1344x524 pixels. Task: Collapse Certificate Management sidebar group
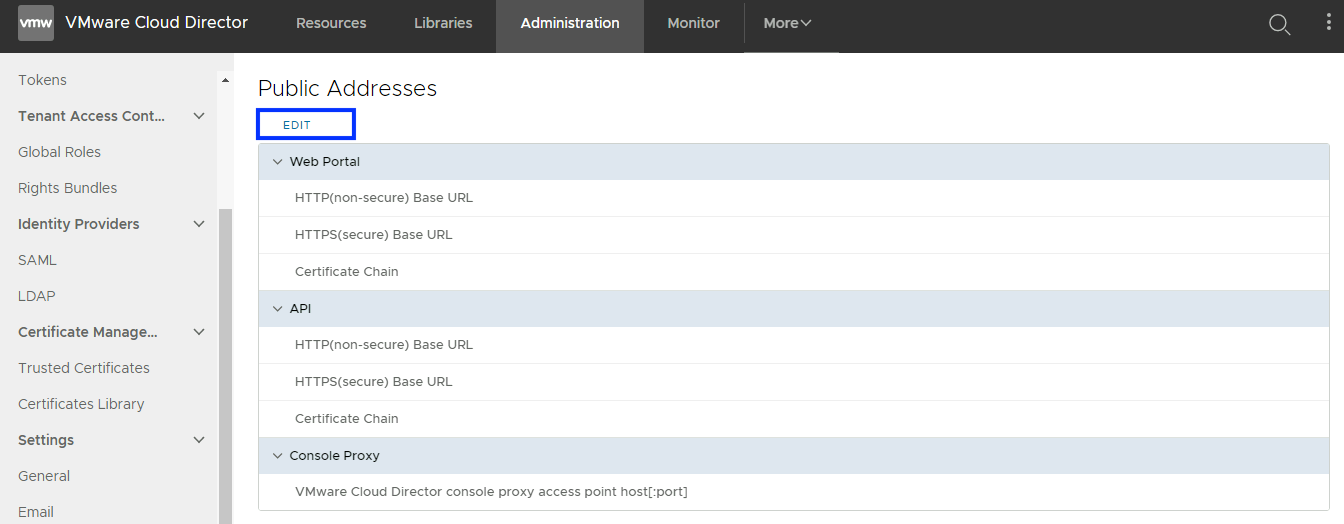199,332
